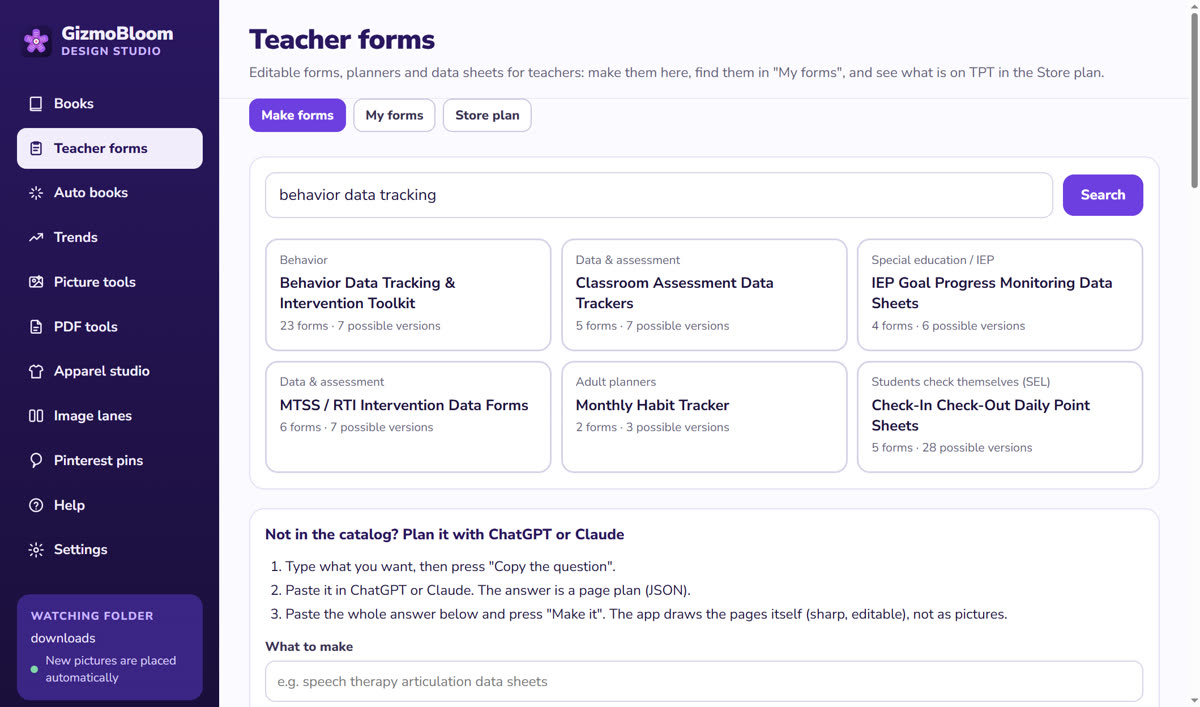Open Picture tools from sidebar
This screenshot has height=707, width=1200.
pos(110,282)
